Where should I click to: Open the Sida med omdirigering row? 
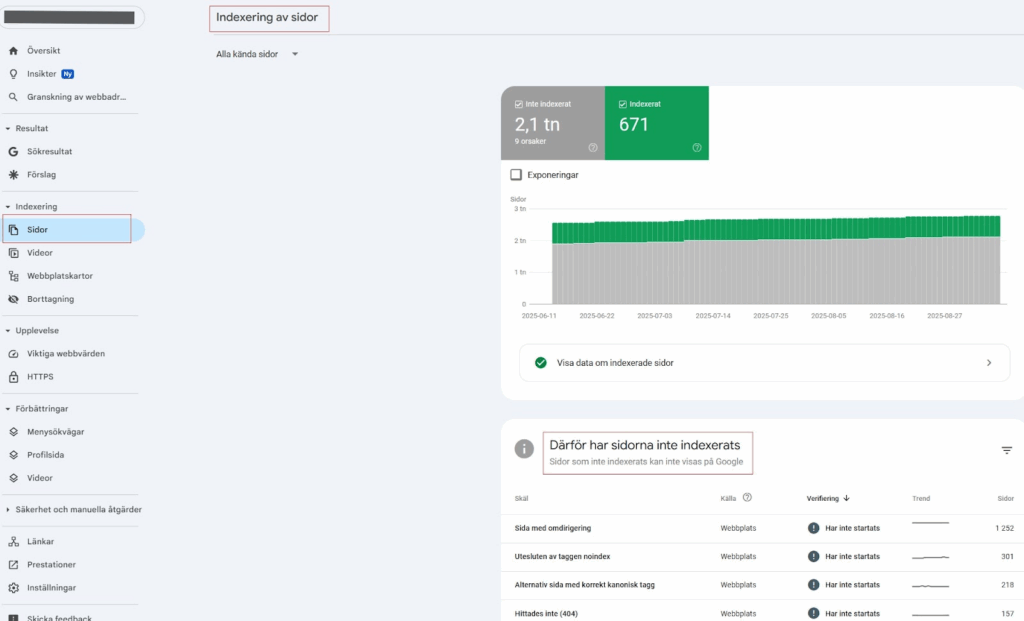point(552,528)
